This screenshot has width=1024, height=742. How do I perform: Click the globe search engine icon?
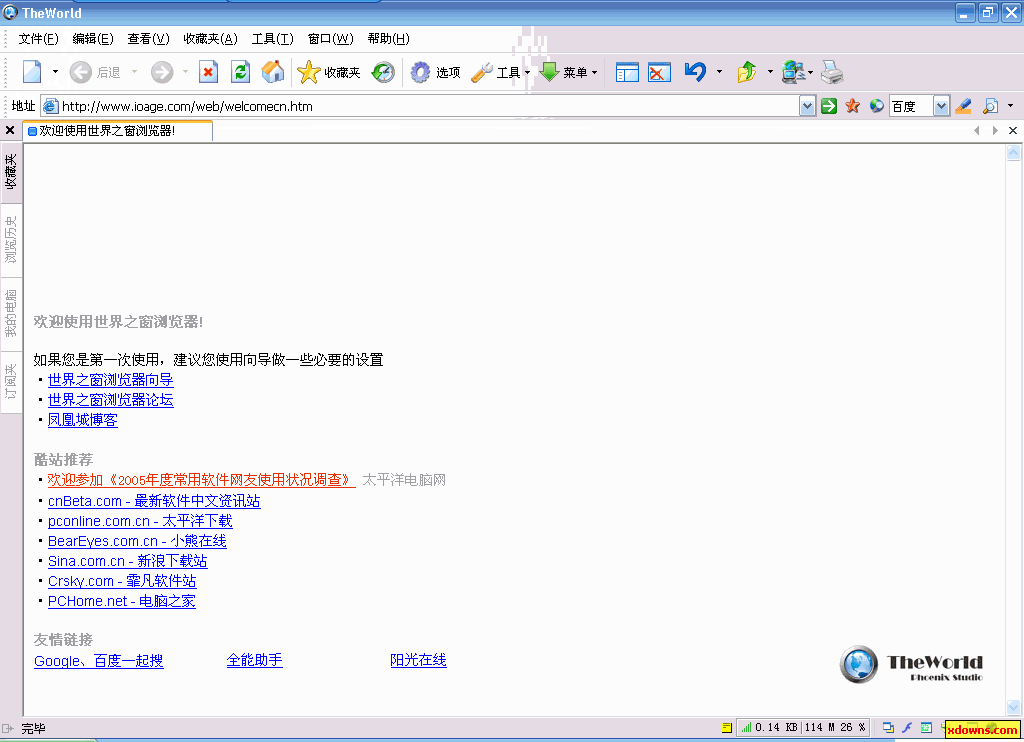[876, 106]
